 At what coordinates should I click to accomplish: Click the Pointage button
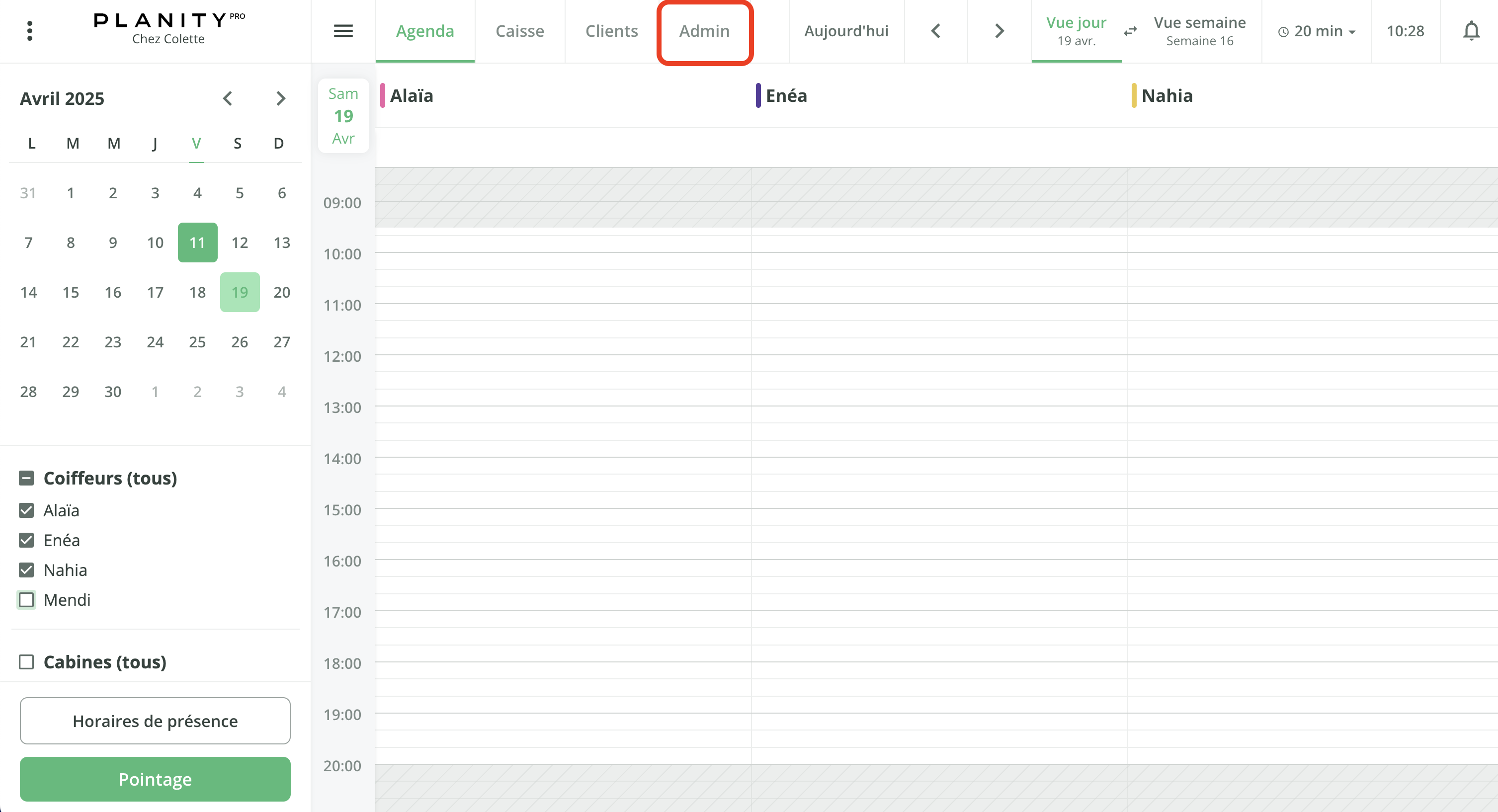155,779
